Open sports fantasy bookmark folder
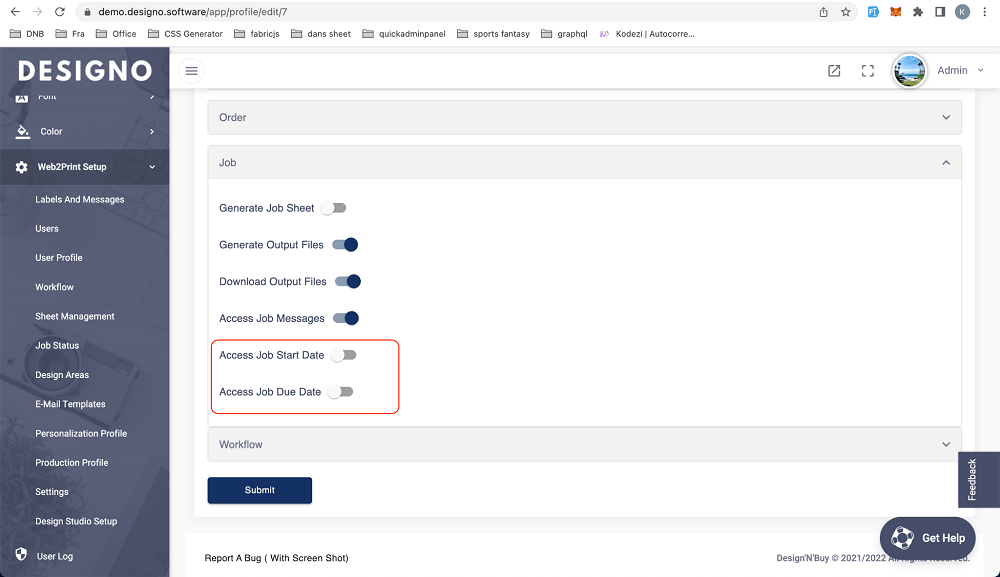This screenshot has width=1000, height=577. pyautogui.click(x=493, y=34)
